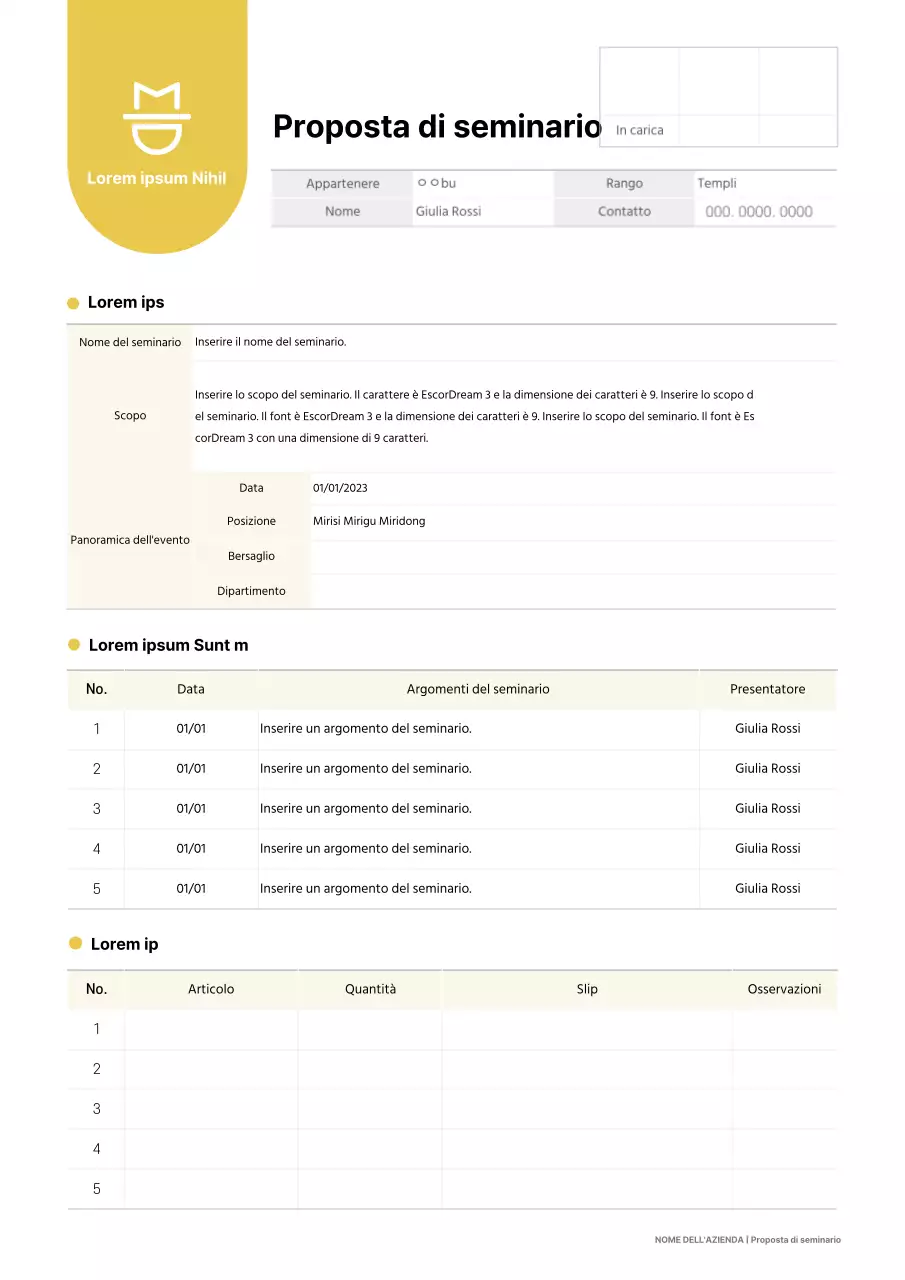Screen dimensions: 905x1280
Task: Click the Posizione value Mirisi Mirigu Miridong
Action: pos(369,521)
